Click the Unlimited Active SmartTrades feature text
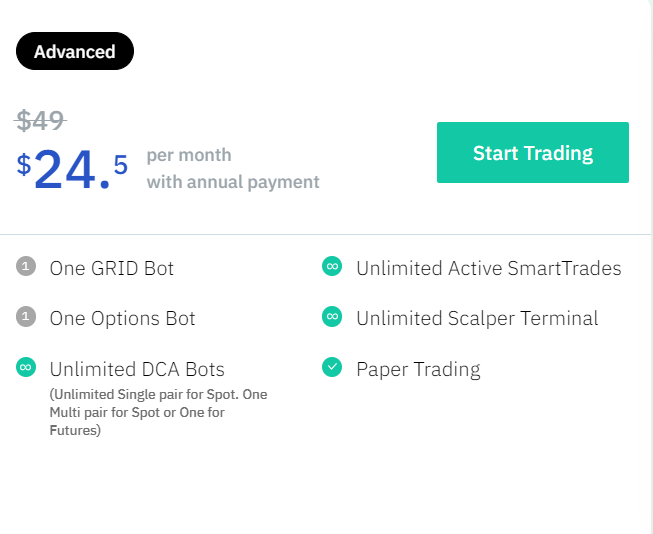The height and width of the screenshot is (534, 653). (489, 268)
